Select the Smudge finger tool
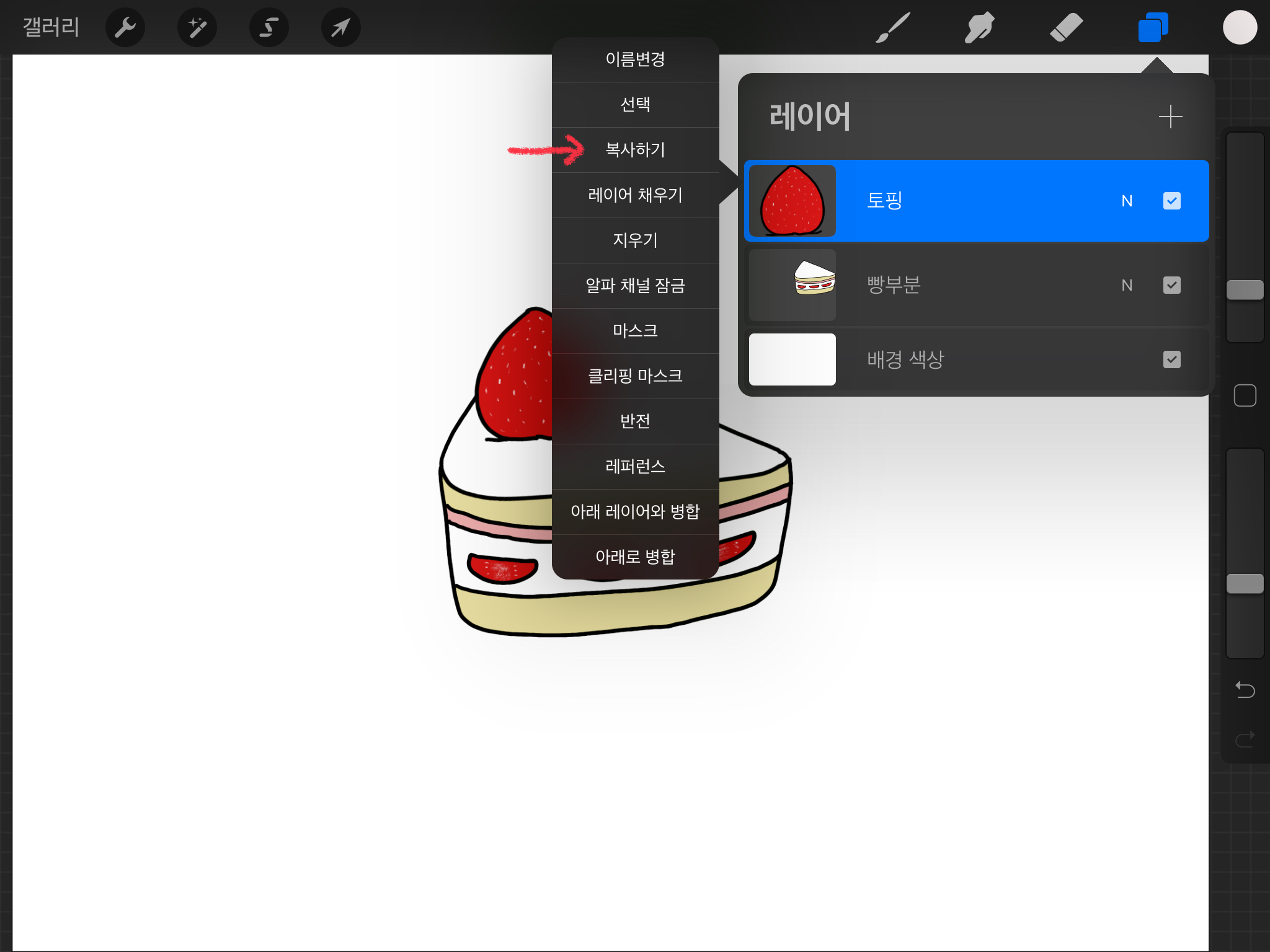Image resolution: width=1270 pixels, height=952 pixels. point(979,27)
